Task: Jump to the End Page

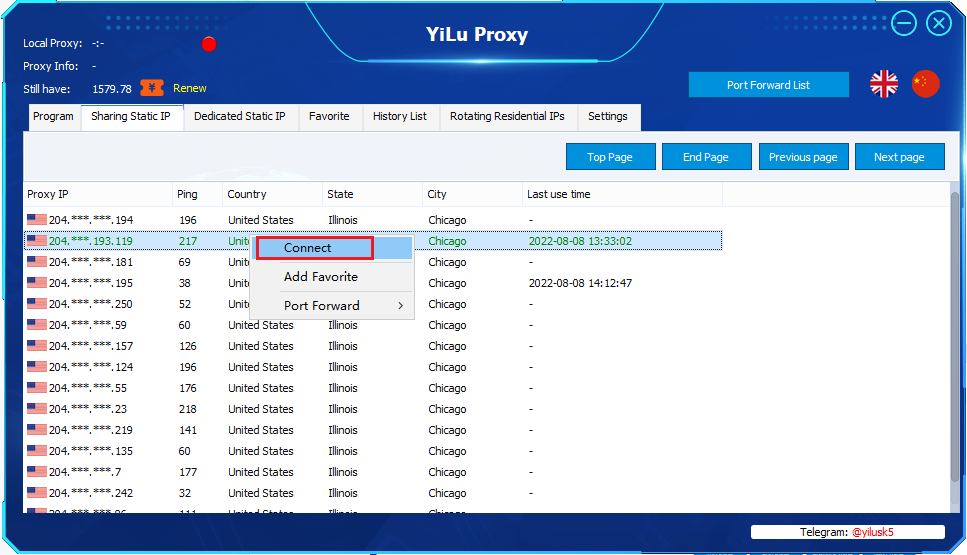Action: click(707, 157)
